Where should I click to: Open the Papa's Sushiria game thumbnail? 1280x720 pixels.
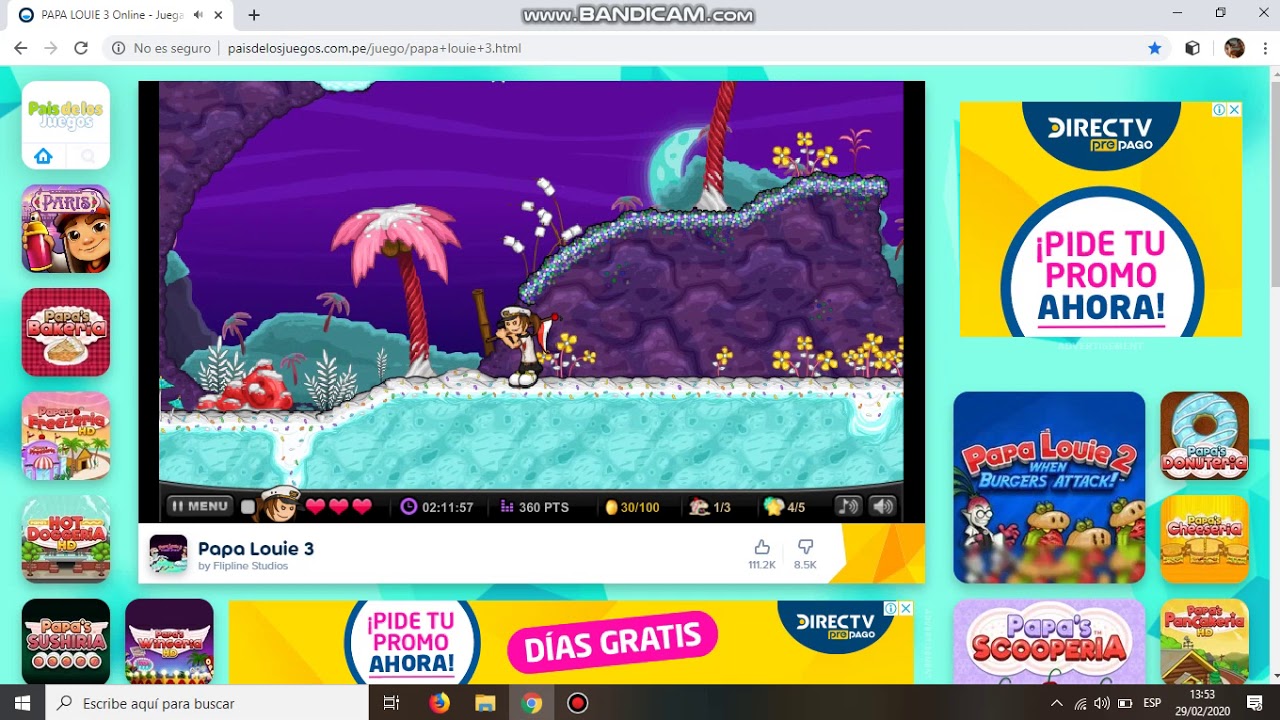tap(66, 642)
